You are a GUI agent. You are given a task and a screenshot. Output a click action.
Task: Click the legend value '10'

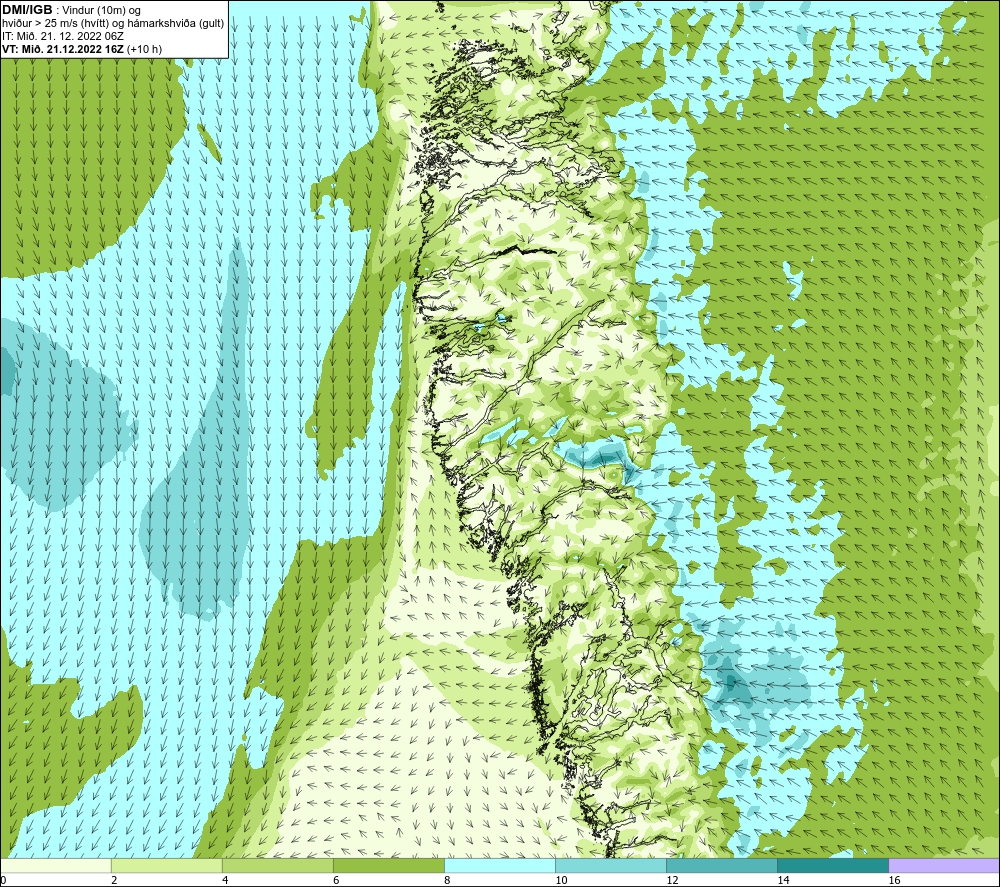pos(561,880)
